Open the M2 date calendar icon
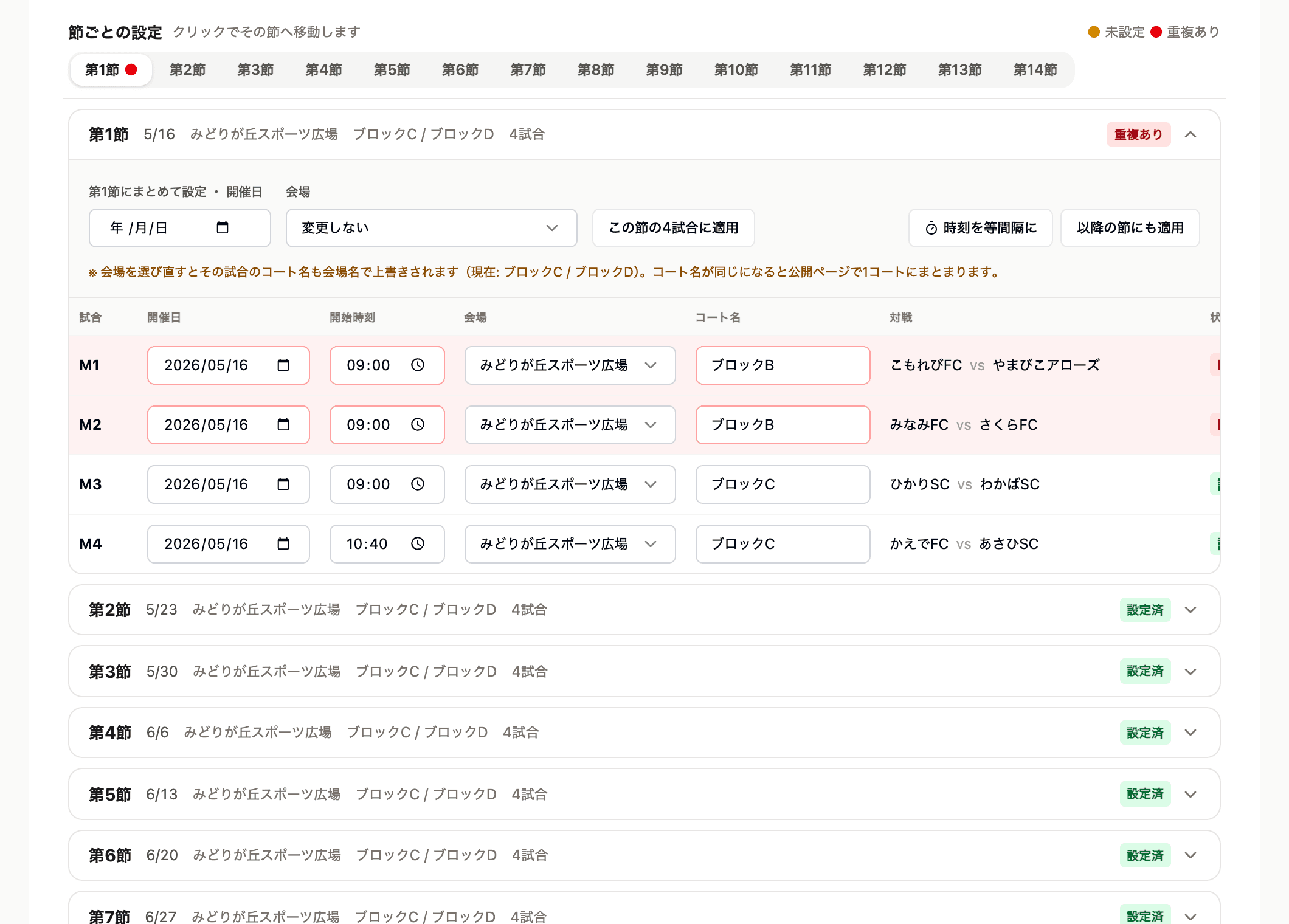 pyautogui.click(x=283, y=425)
